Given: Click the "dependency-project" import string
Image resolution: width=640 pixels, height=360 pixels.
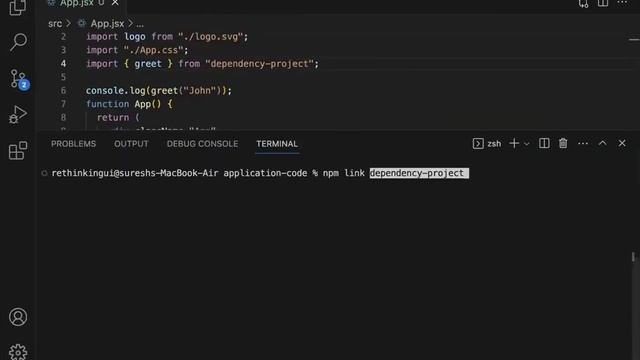Looking at the screenshot, I should click(260, 64).
